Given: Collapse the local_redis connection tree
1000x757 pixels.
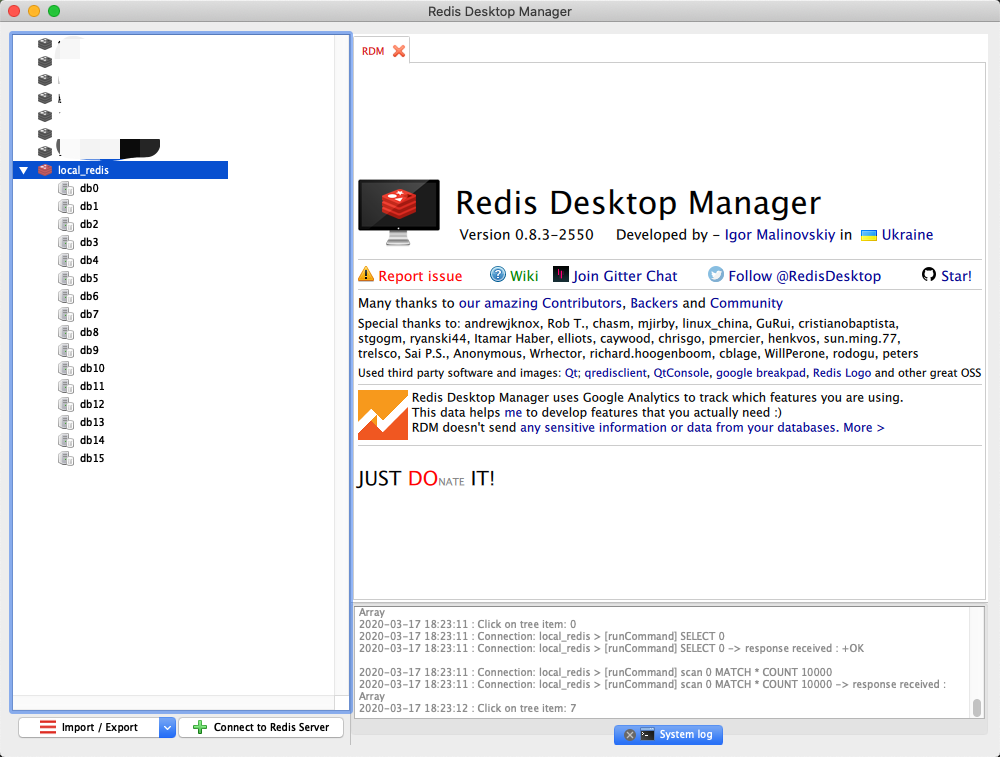Looking at the screenshot, I should [x=24, y=170].
